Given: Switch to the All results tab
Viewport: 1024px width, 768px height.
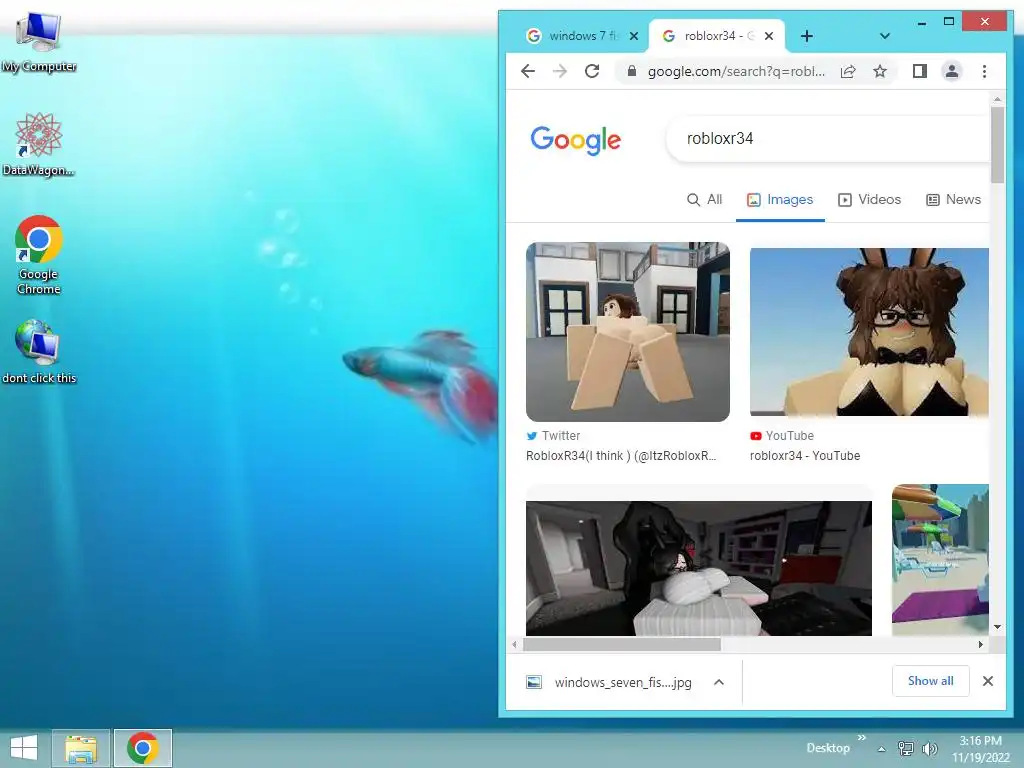Looking at the screenshot, I should (705, 199).
